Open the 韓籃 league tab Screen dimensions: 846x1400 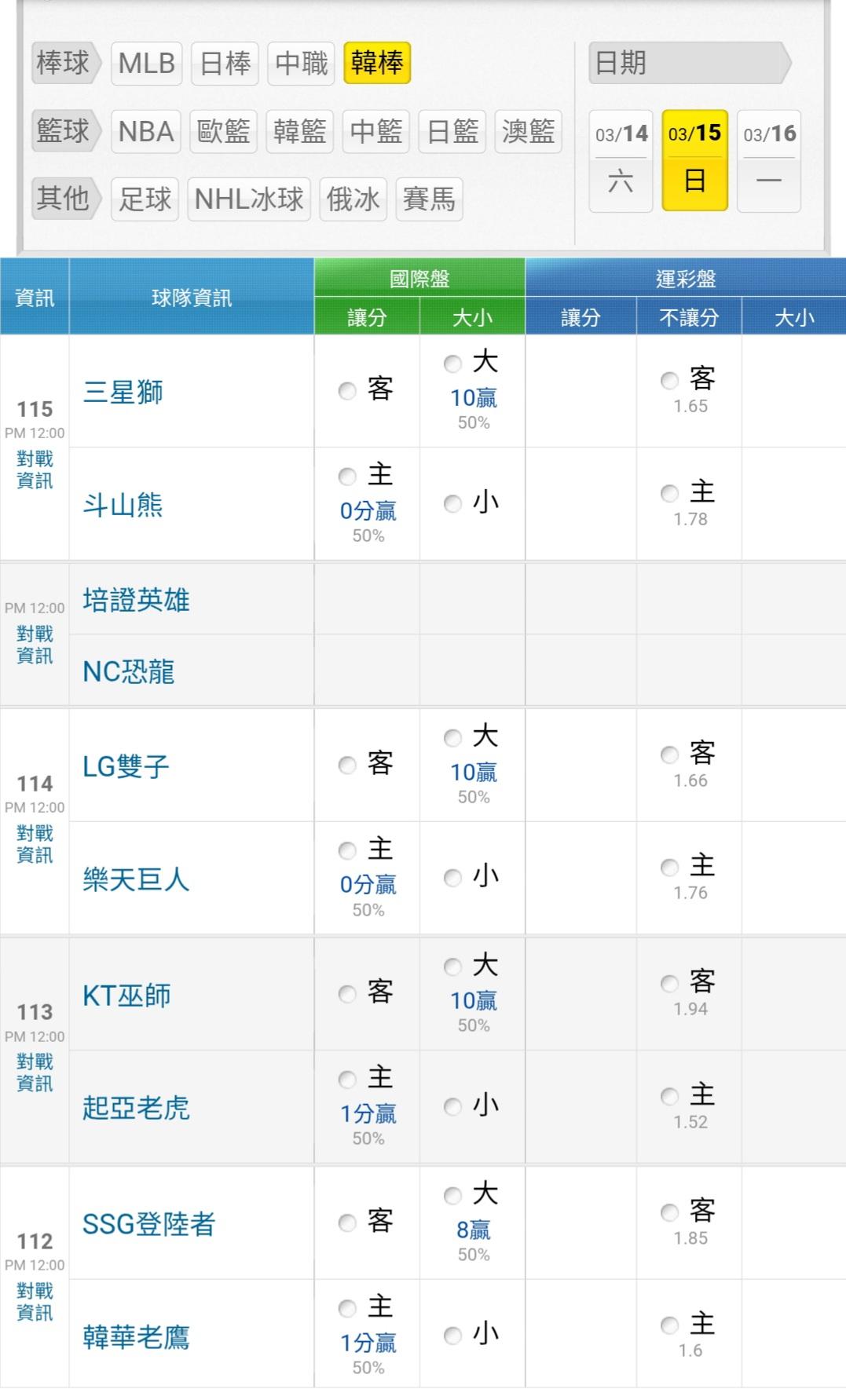click(299, 131)
